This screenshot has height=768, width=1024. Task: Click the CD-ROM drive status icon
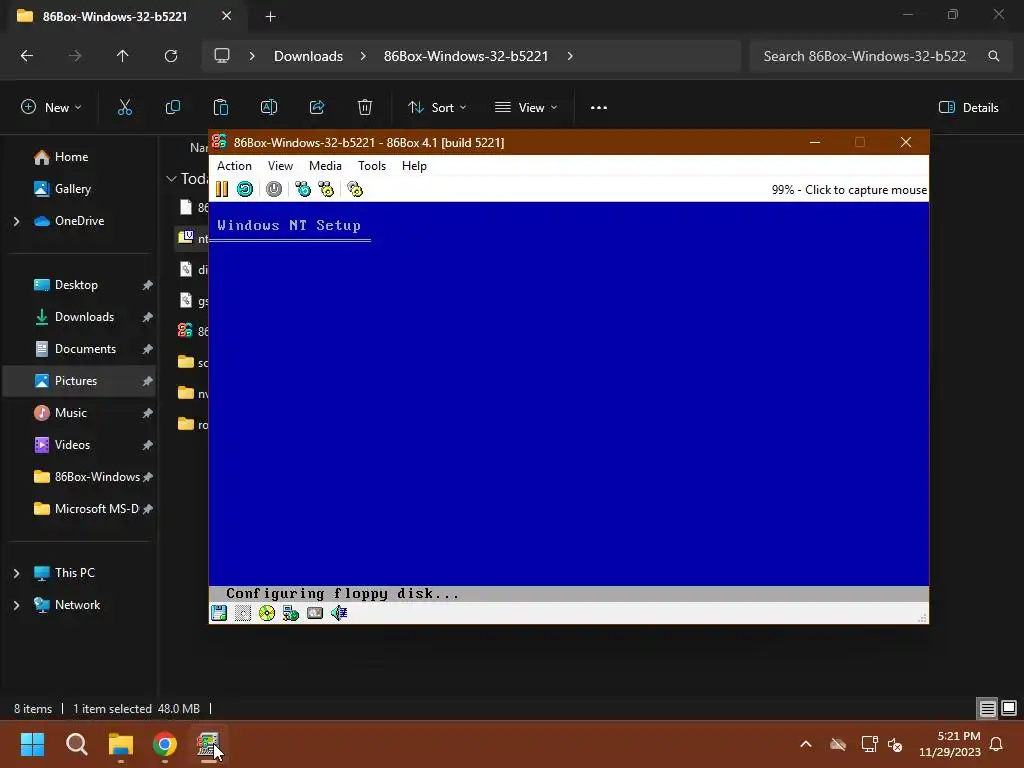pyautogui.click(x=267, y=613)
